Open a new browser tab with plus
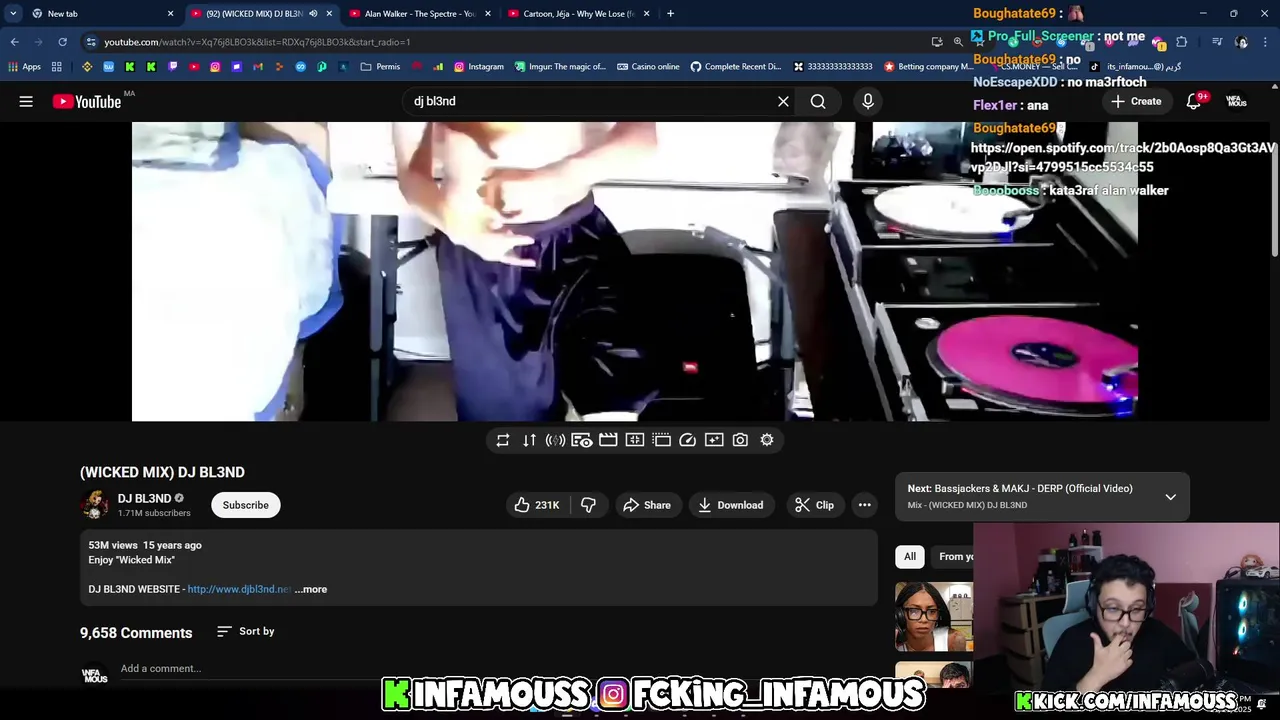The width and height of the screenshot is (1280, 720). click(670, 14)
